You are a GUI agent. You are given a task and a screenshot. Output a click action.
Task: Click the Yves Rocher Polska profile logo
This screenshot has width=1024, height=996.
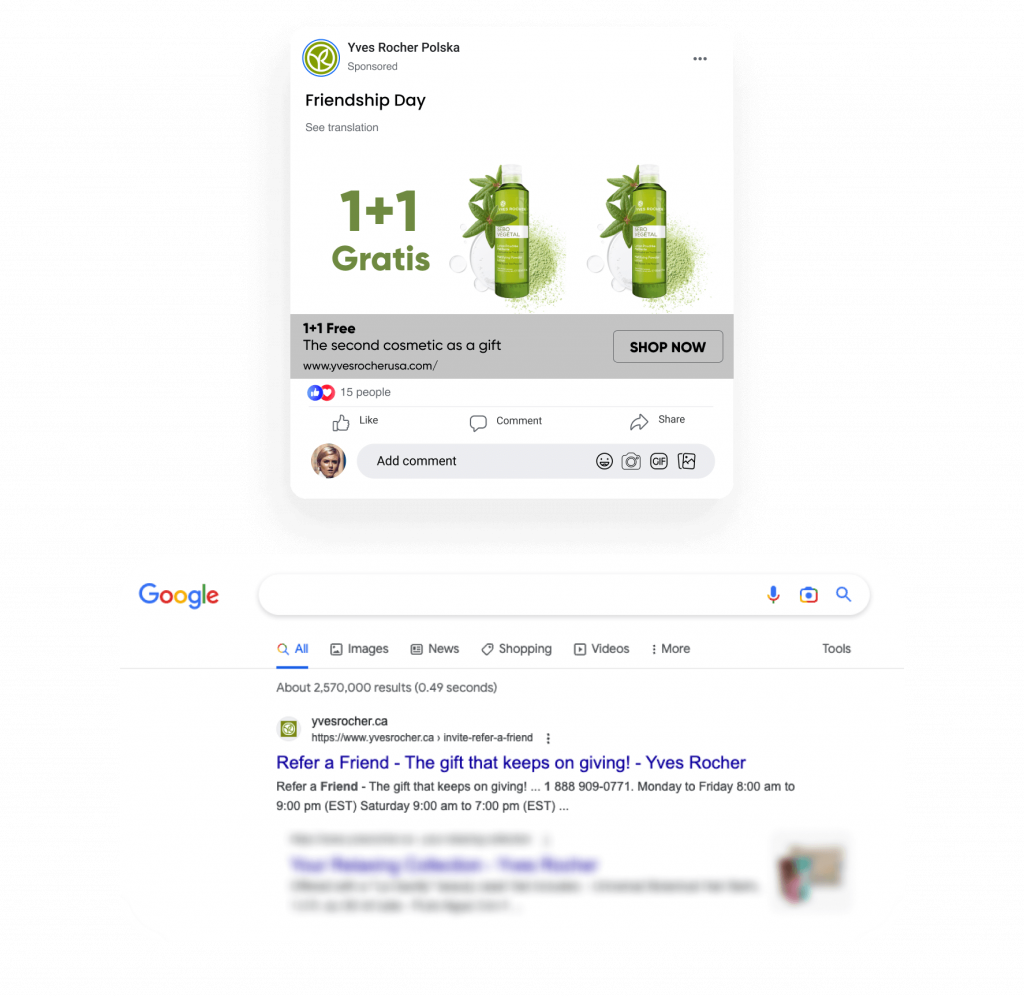321,57
